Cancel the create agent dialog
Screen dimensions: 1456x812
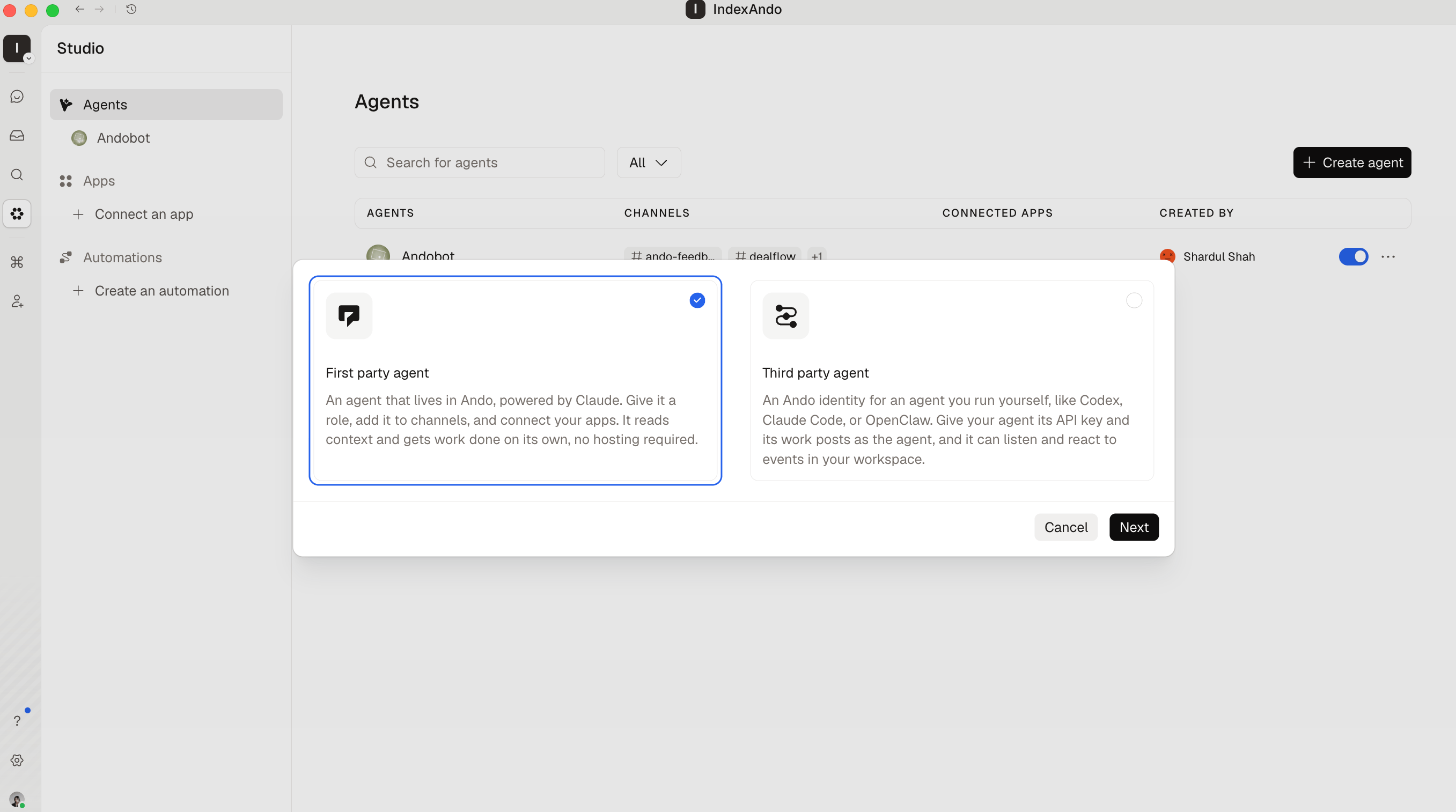pos(1065,527)
